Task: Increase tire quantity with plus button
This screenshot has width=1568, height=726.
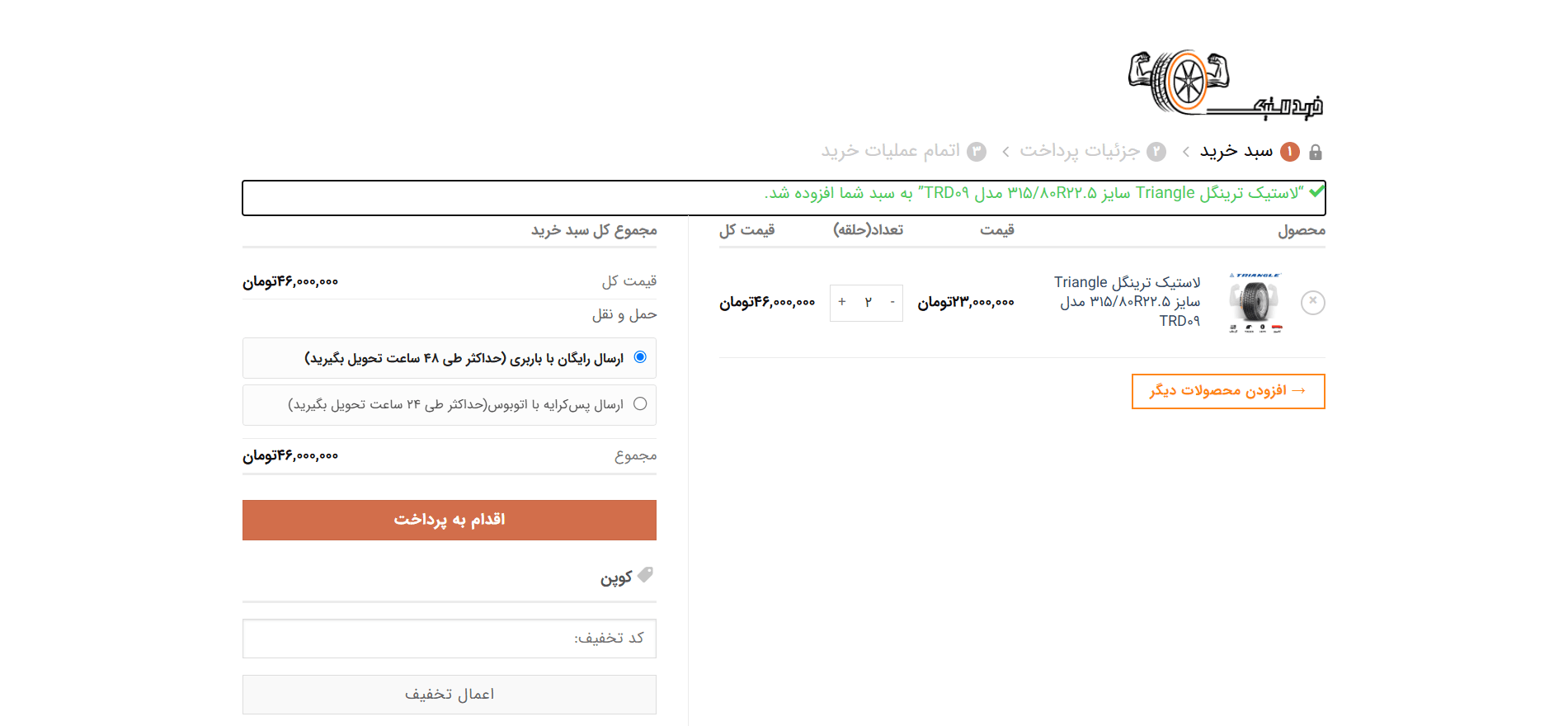Action: point(842,303)
